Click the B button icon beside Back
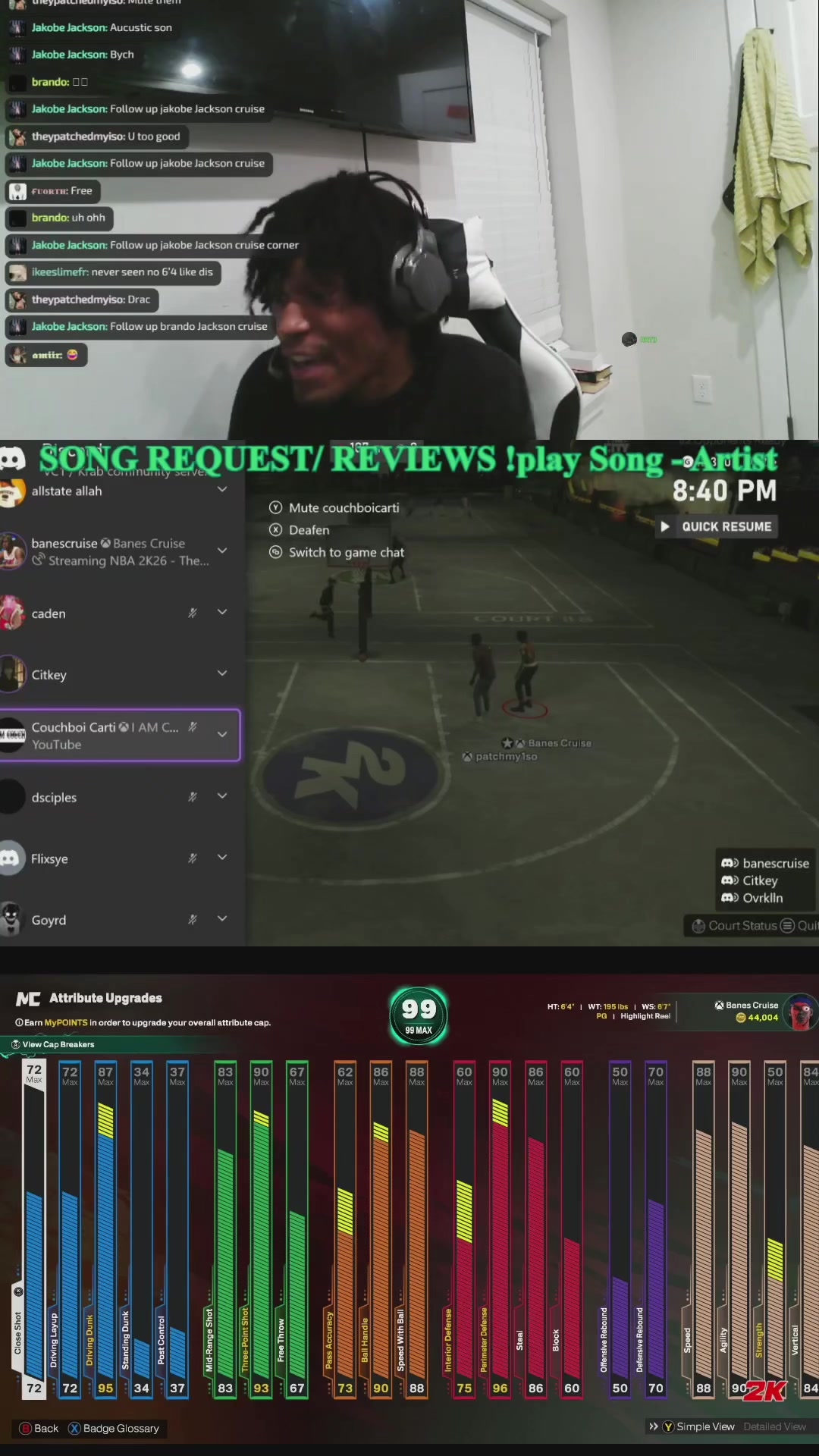This screenshot has height=1456, width=819. [x=25, y=1428]
